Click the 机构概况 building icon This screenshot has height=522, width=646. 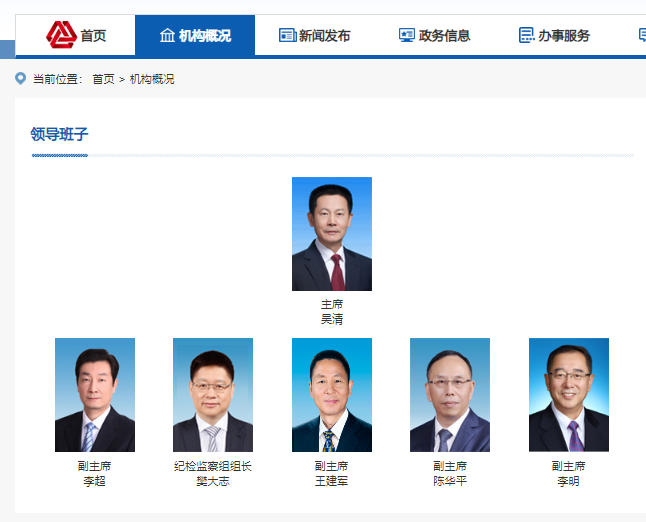pos(167,35)
